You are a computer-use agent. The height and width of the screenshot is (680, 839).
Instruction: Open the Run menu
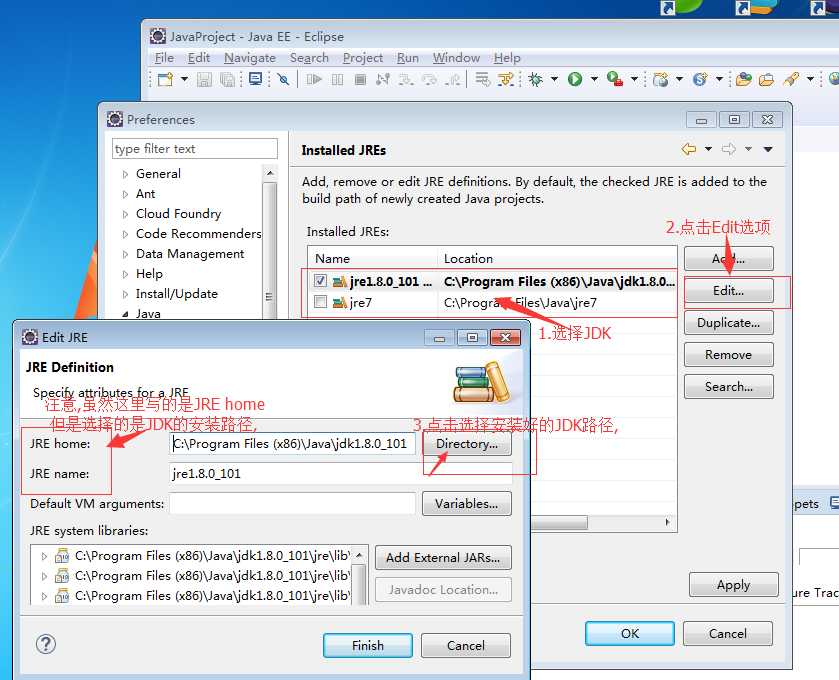[x=408, y=58]
